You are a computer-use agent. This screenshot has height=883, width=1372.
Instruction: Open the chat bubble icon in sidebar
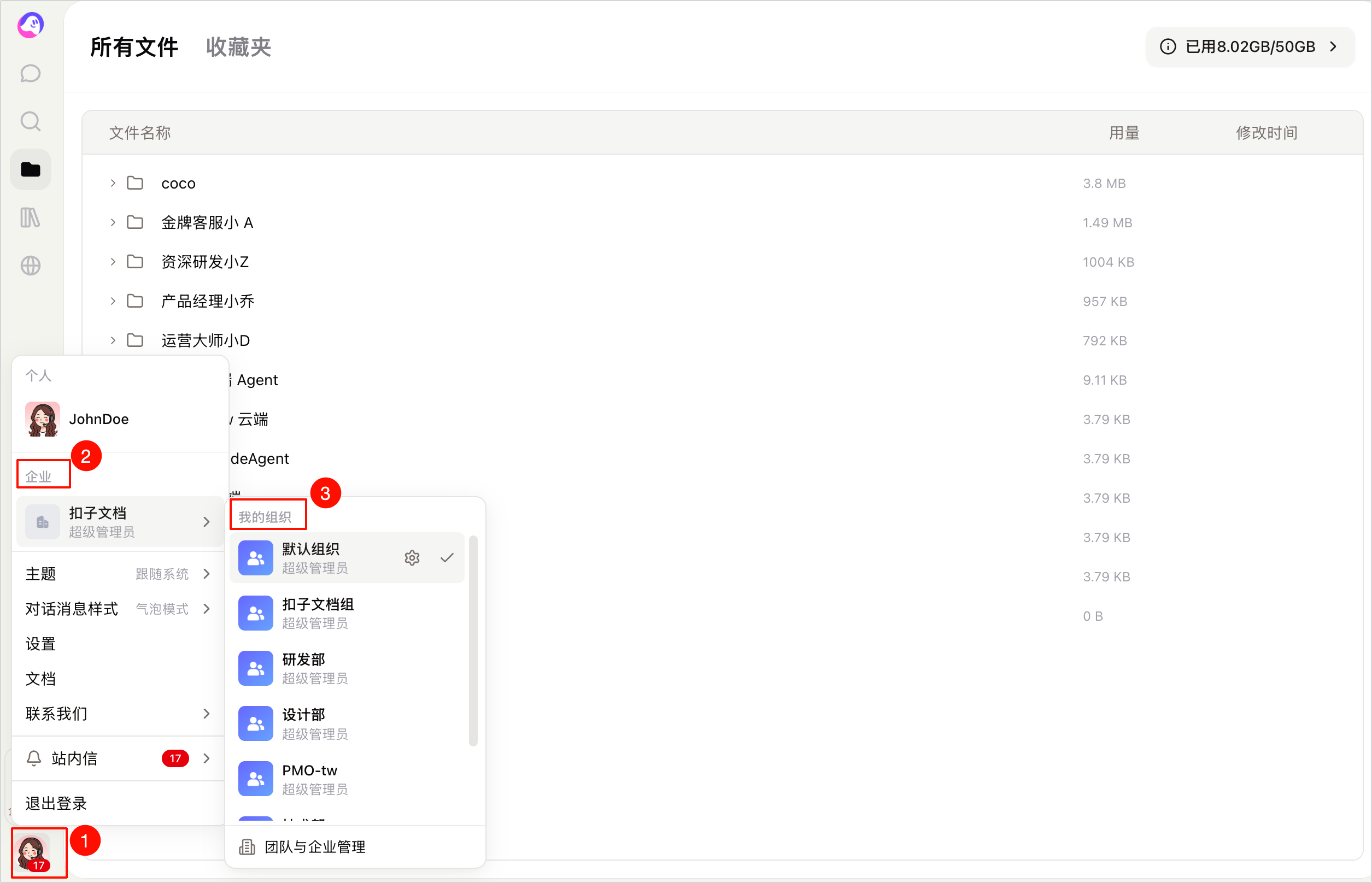[x=31, y=73]
